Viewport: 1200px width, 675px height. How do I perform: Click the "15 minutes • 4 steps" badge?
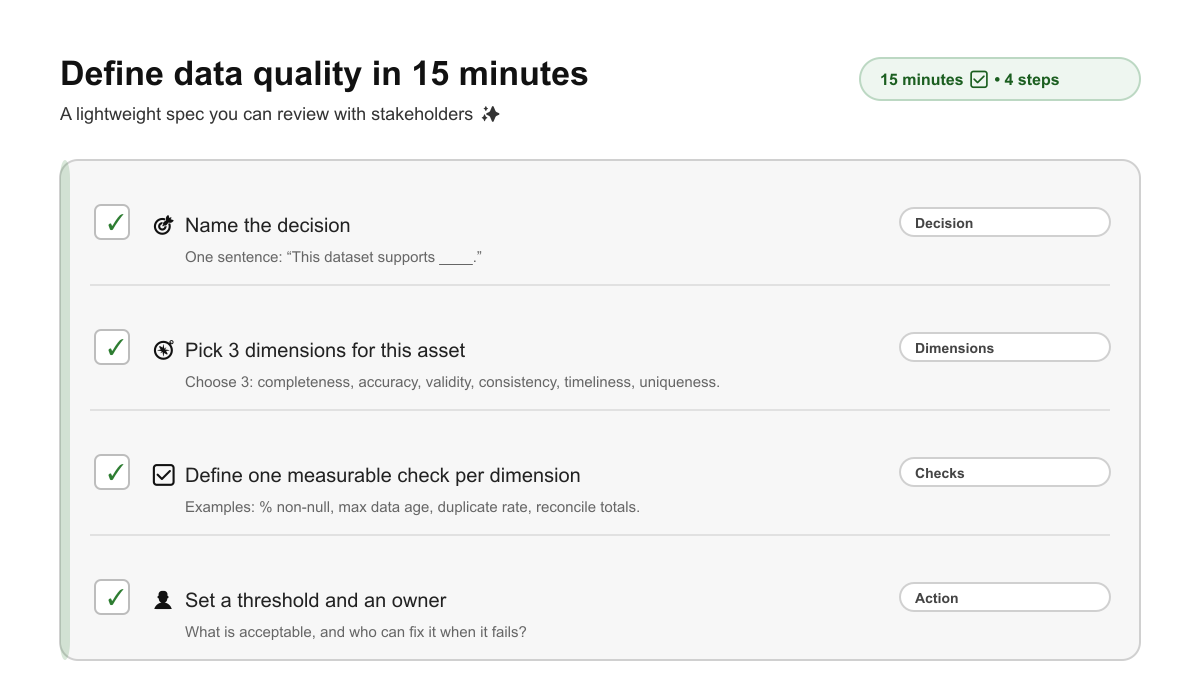click(x=999, y=78)
